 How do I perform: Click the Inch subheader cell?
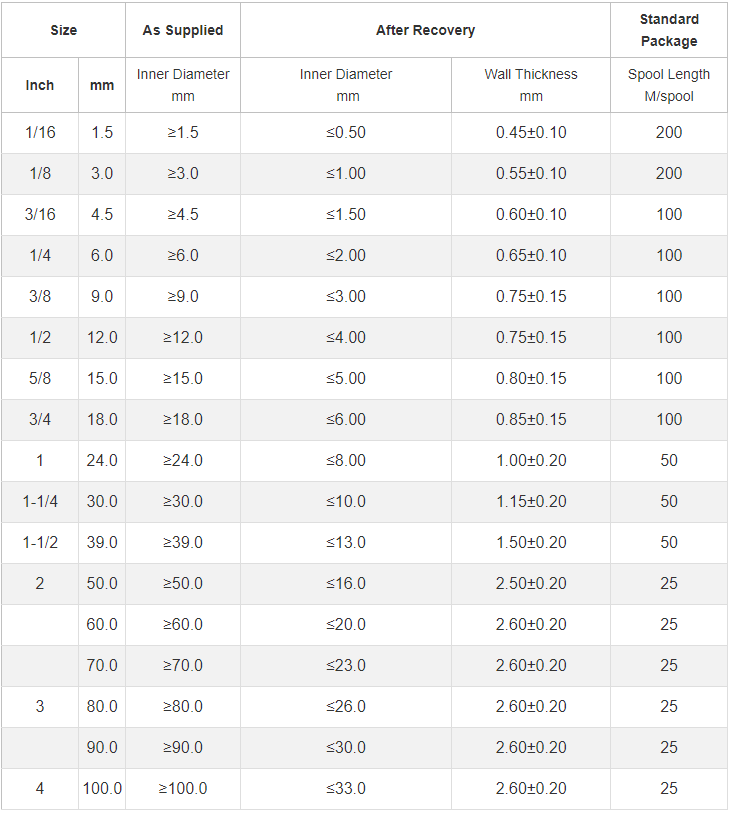pyautogui.click(x=40, y=85)
